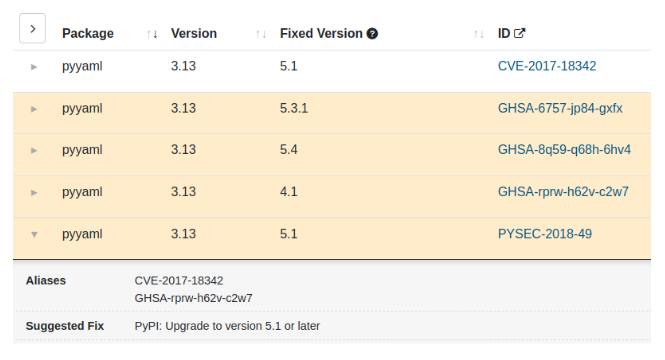This screenshot has width=665, height=360.
Task: Expand the CVE-2017-18342 row triangle
Action: [x=34, y=67]
